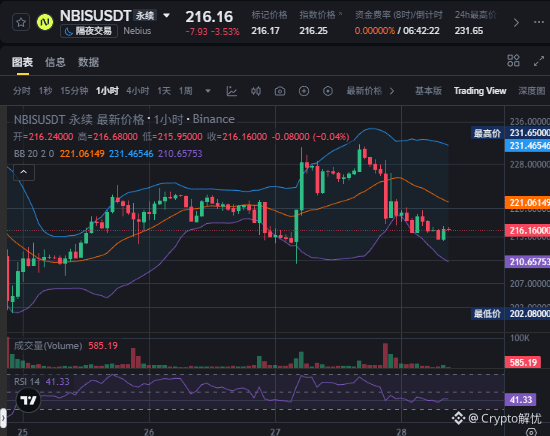Expand the left side panel arrow
This screenshot has width=550, height=436.
[3, 418]
